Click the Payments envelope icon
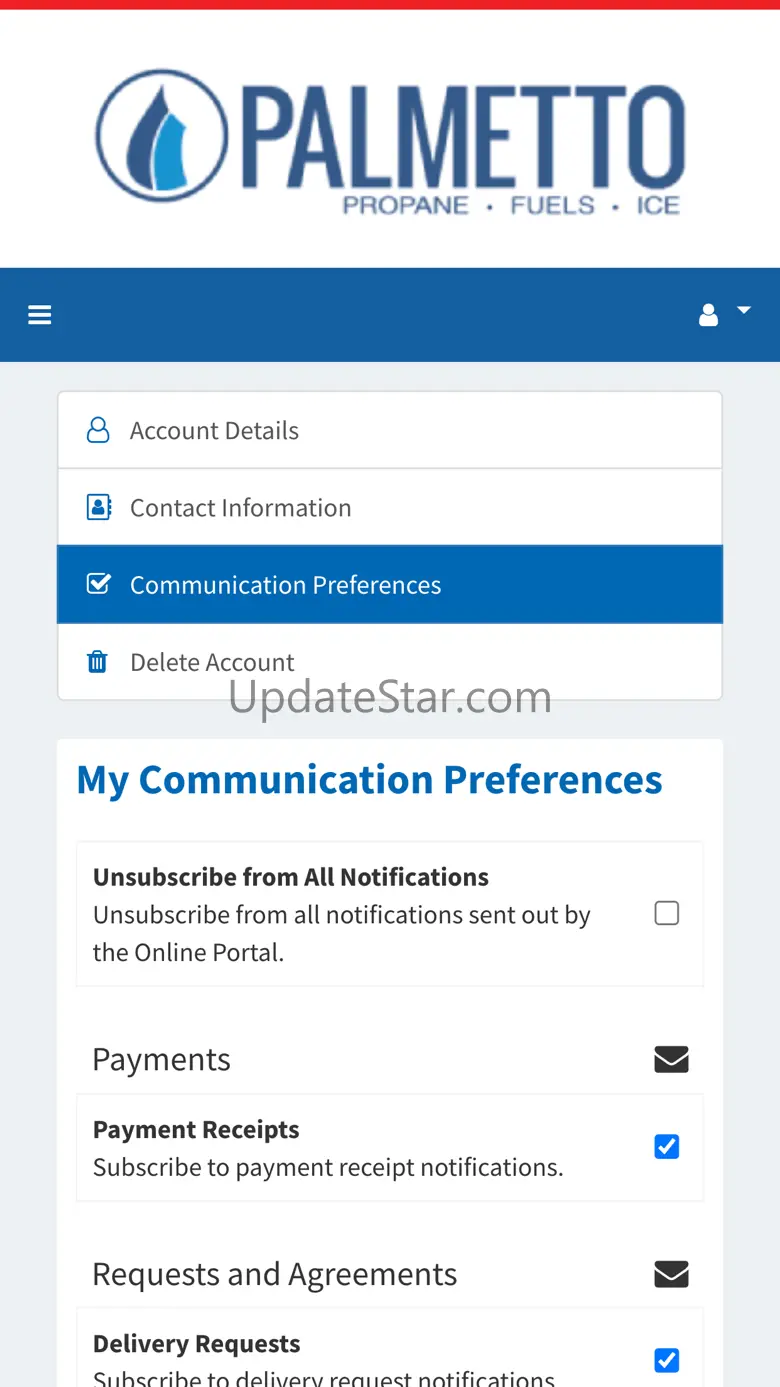Image resolution: width=780 pixels, height=1387 pixels. (671, 1059)
